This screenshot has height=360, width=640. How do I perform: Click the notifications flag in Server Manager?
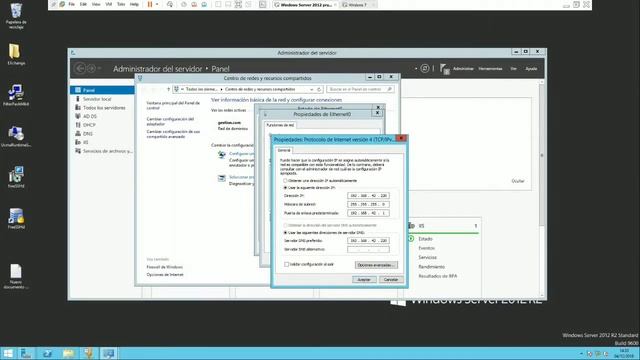point(444,69)
